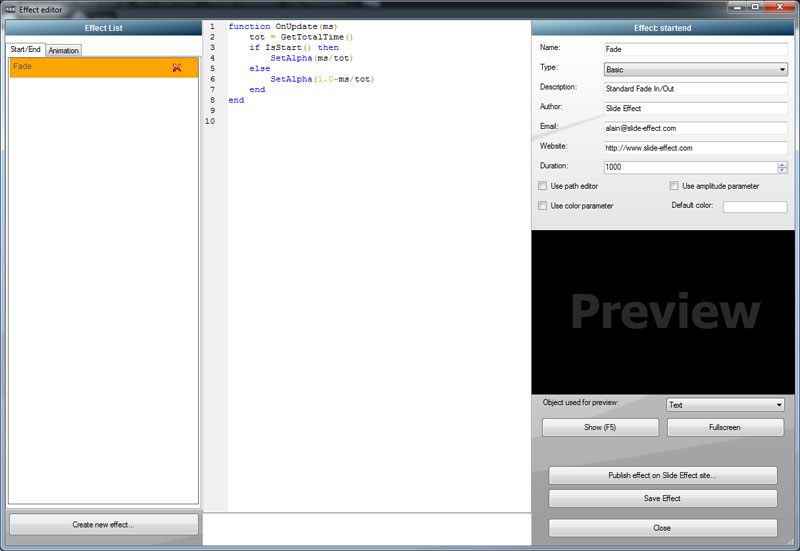Publish effect on Slide Effect site

[663, 475]
